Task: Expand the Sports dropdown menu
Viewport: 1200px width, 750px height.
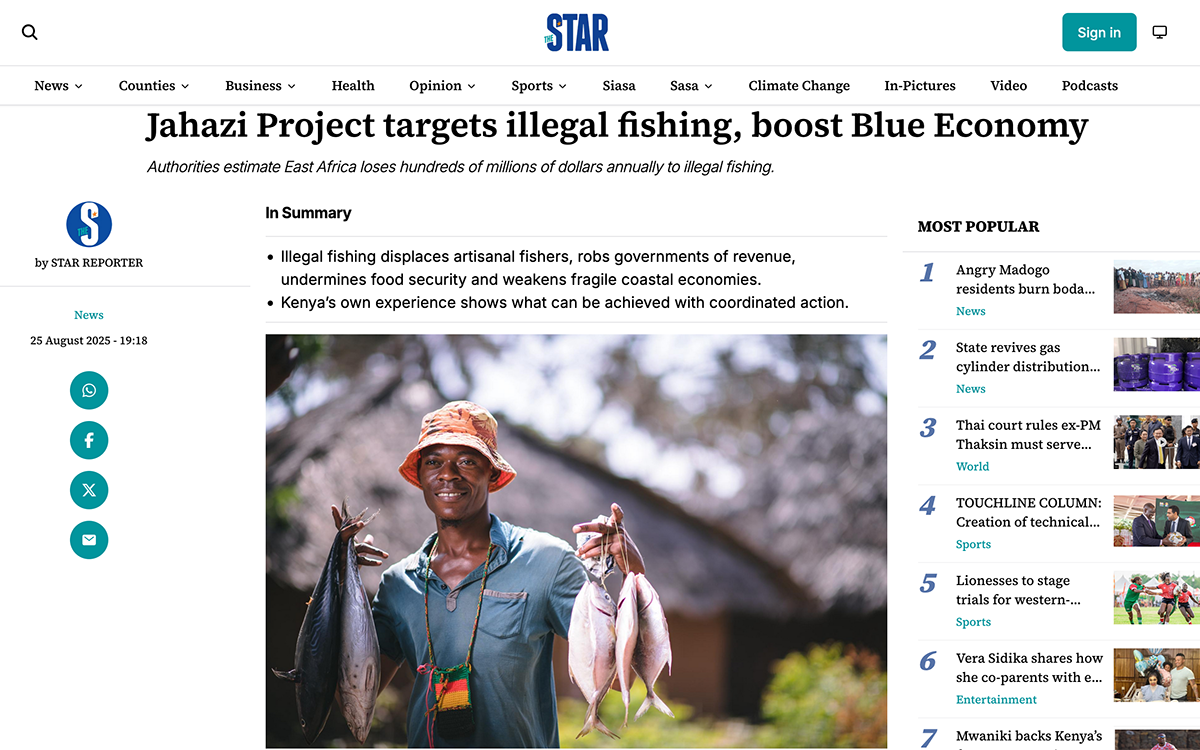Action: (539, 86)
